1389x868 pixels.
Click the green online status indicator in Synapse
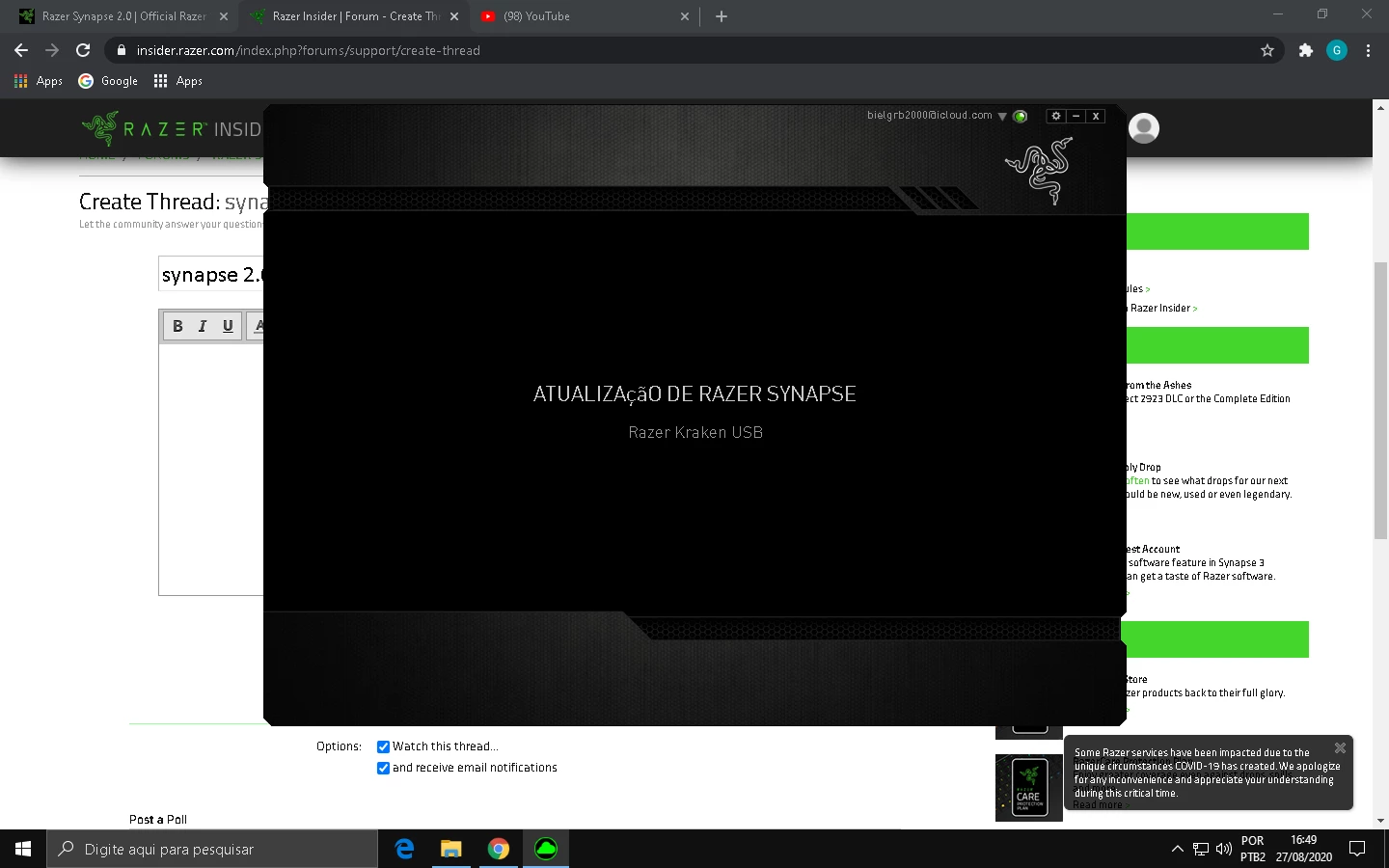[1020, 116]
